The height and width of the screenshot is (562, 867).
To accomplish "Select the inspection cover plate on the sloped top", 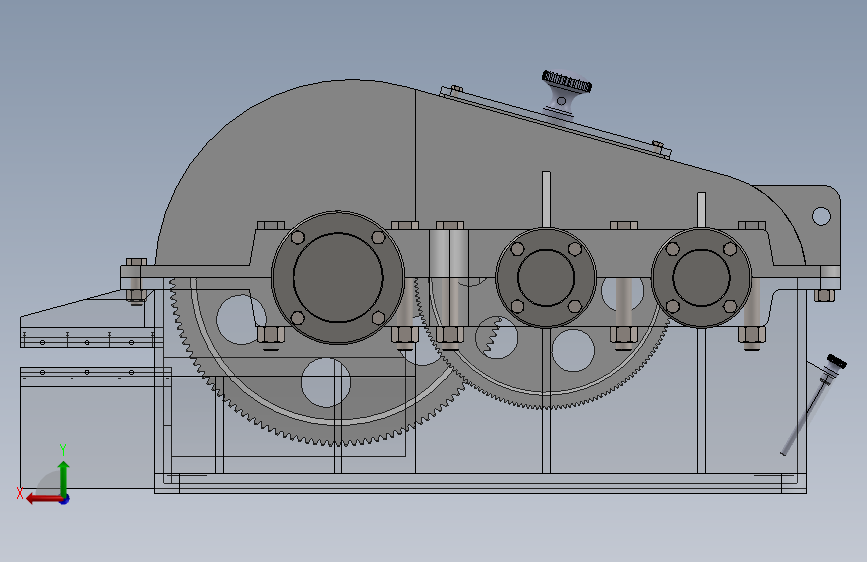I will point(556,122).
